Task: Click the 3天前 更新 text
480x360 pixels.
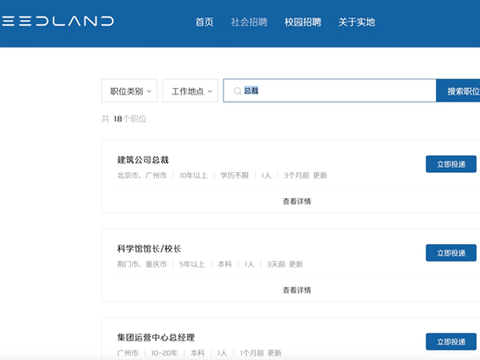Action: [285, 264]
